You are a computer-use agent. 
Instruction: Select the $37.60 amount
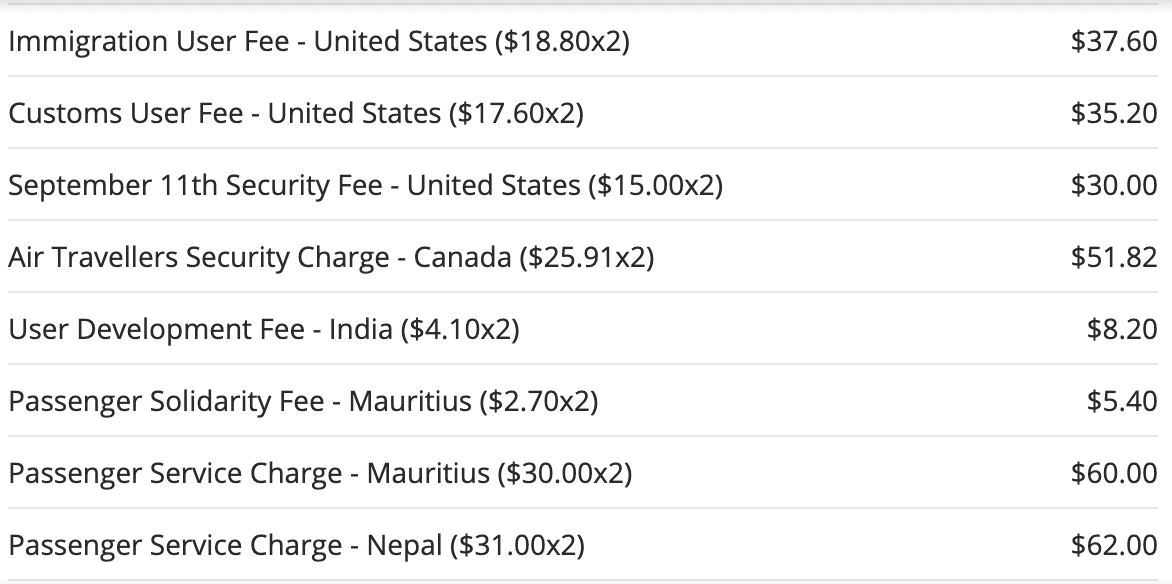click(1113, 42)
